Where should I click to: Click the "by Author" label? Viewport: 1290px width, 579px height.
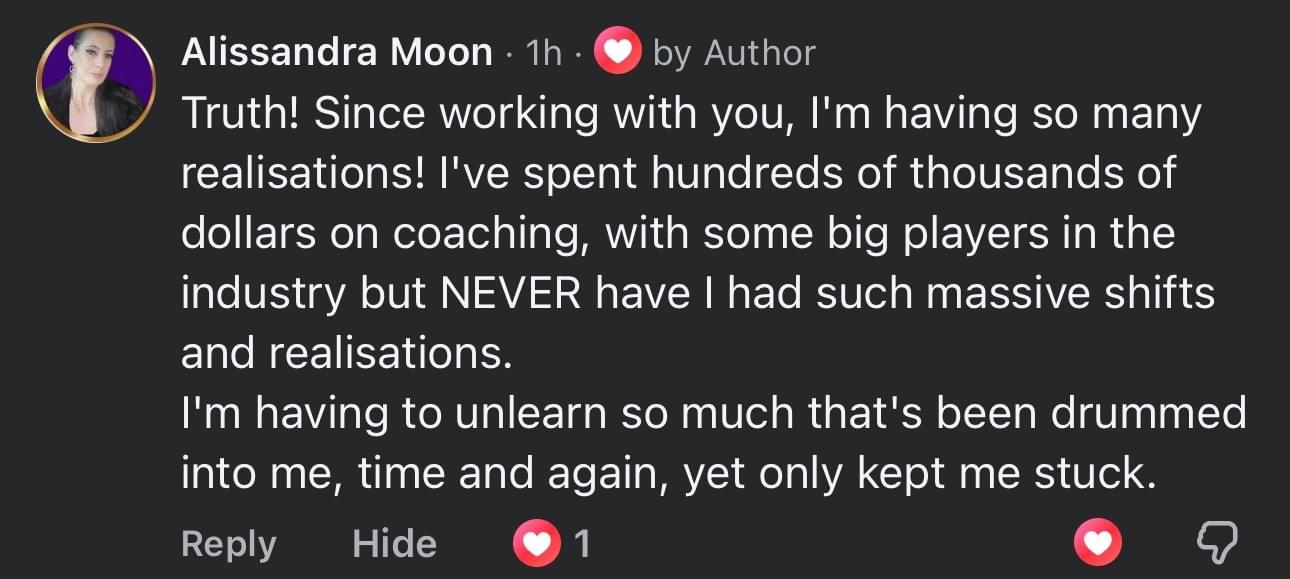[x=734, y=53]
